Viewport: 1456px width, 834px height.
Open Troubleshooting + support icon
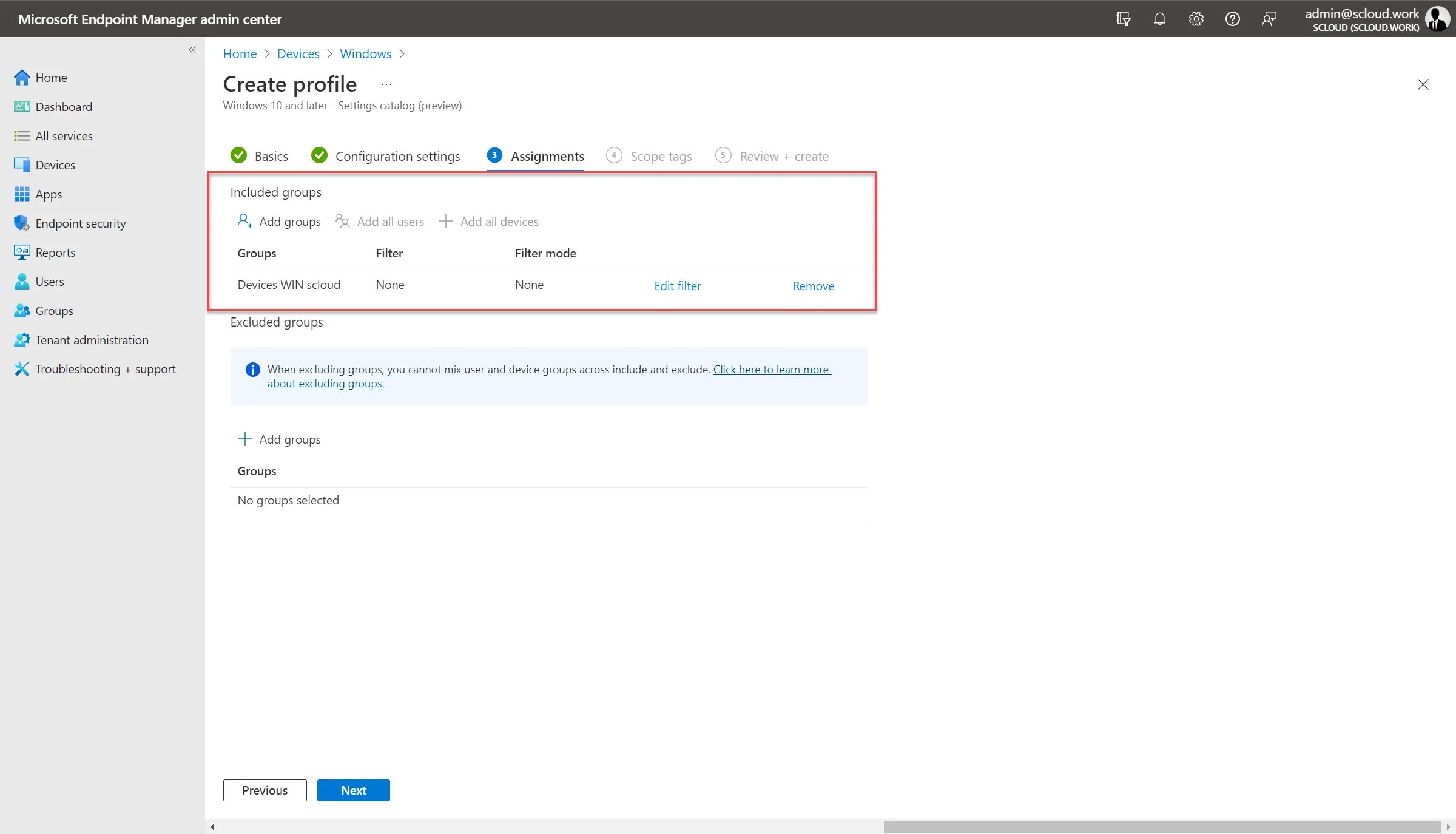click(x=22, y=369)
